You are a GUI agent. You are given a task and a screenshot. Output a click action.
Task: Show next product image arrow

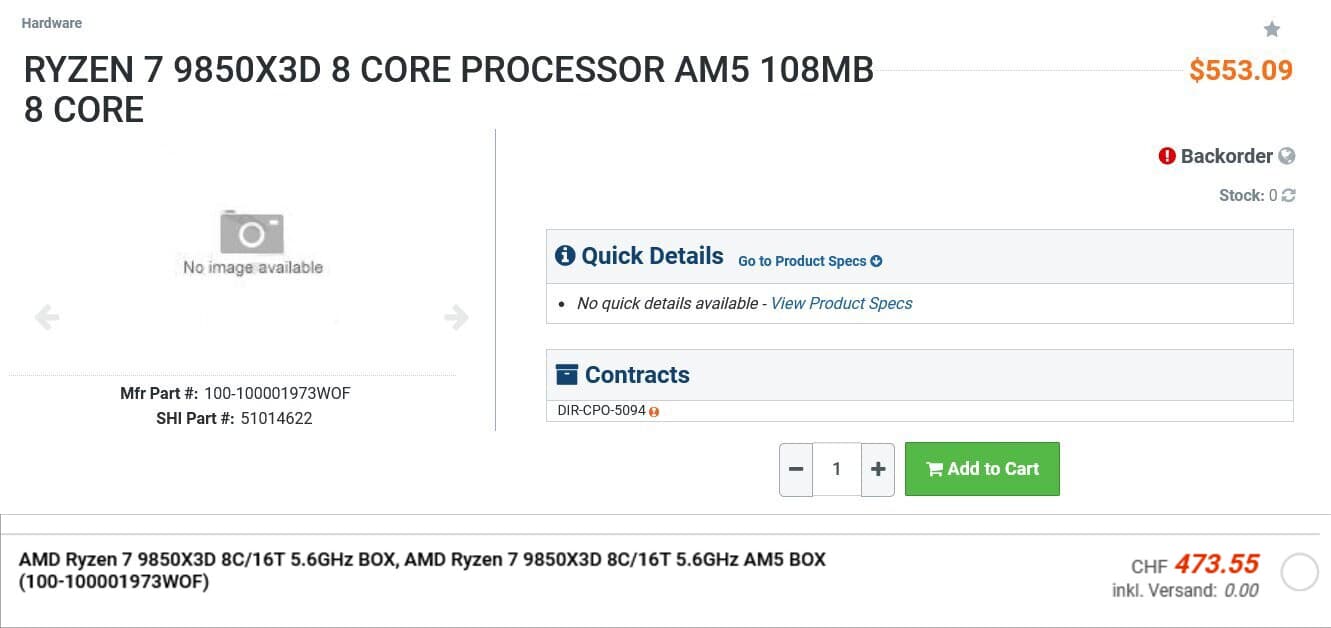(456, 318)
